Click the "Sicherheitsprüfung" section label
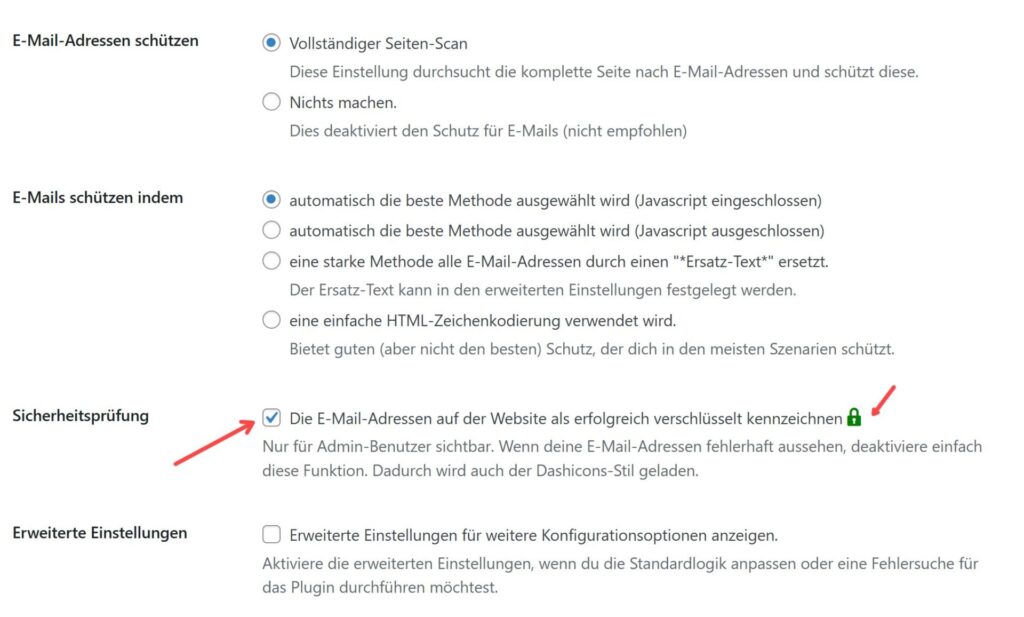 point(79,415)
